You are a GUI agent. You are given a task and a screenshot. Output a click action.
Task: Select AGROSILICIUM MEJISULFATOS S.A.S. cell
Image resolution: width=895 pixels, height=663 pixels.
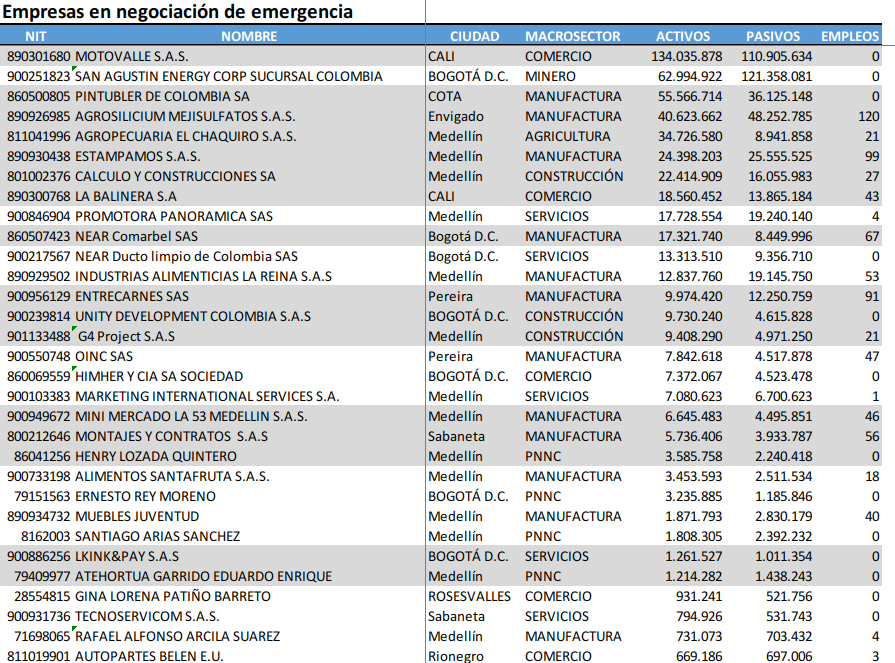[186, 116]
